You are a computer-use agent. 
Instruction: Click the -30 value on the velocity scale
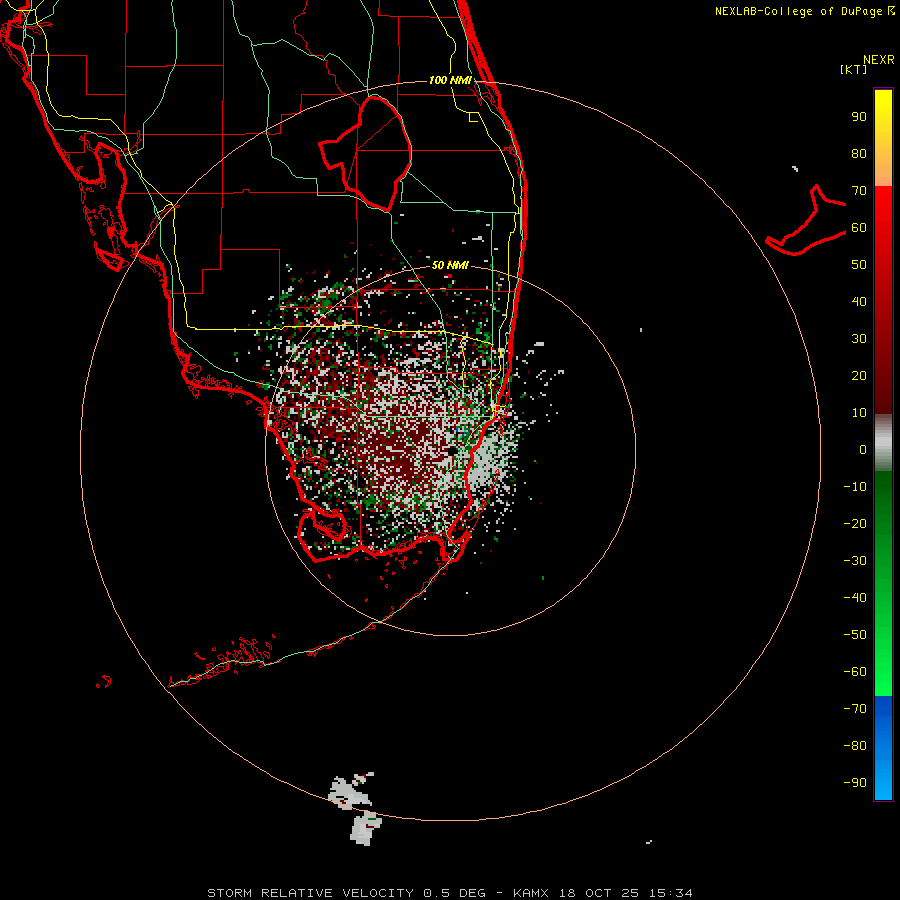tap(855, 561)
